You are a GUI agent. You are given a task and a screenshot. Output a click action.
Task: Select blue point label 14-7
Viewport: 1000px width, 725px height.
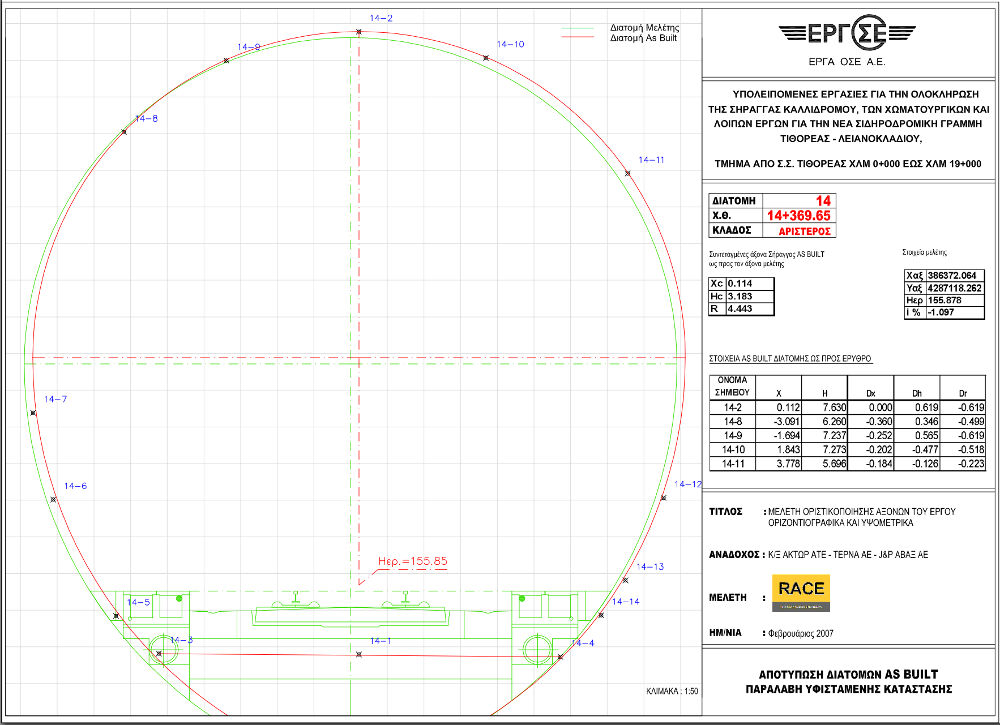[55, 399]
